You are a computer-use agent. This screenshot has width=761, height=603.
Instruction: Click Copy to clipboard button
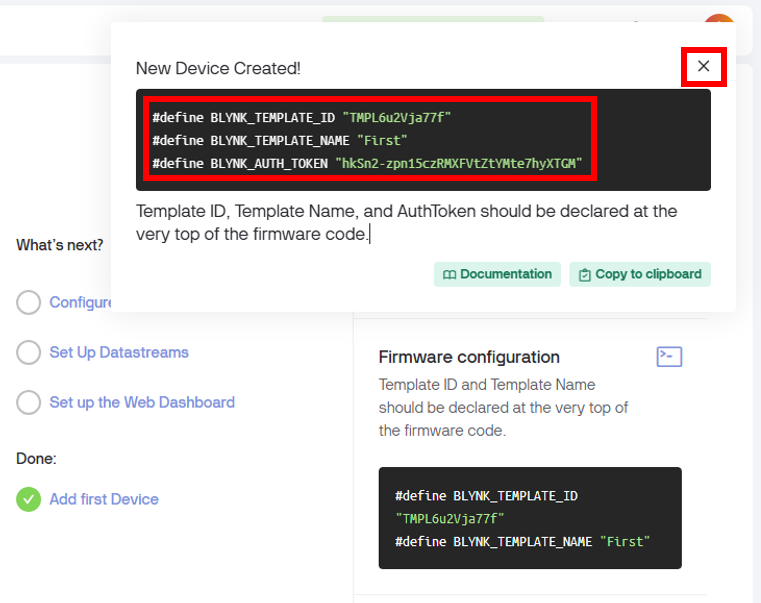tap(640, 274)
